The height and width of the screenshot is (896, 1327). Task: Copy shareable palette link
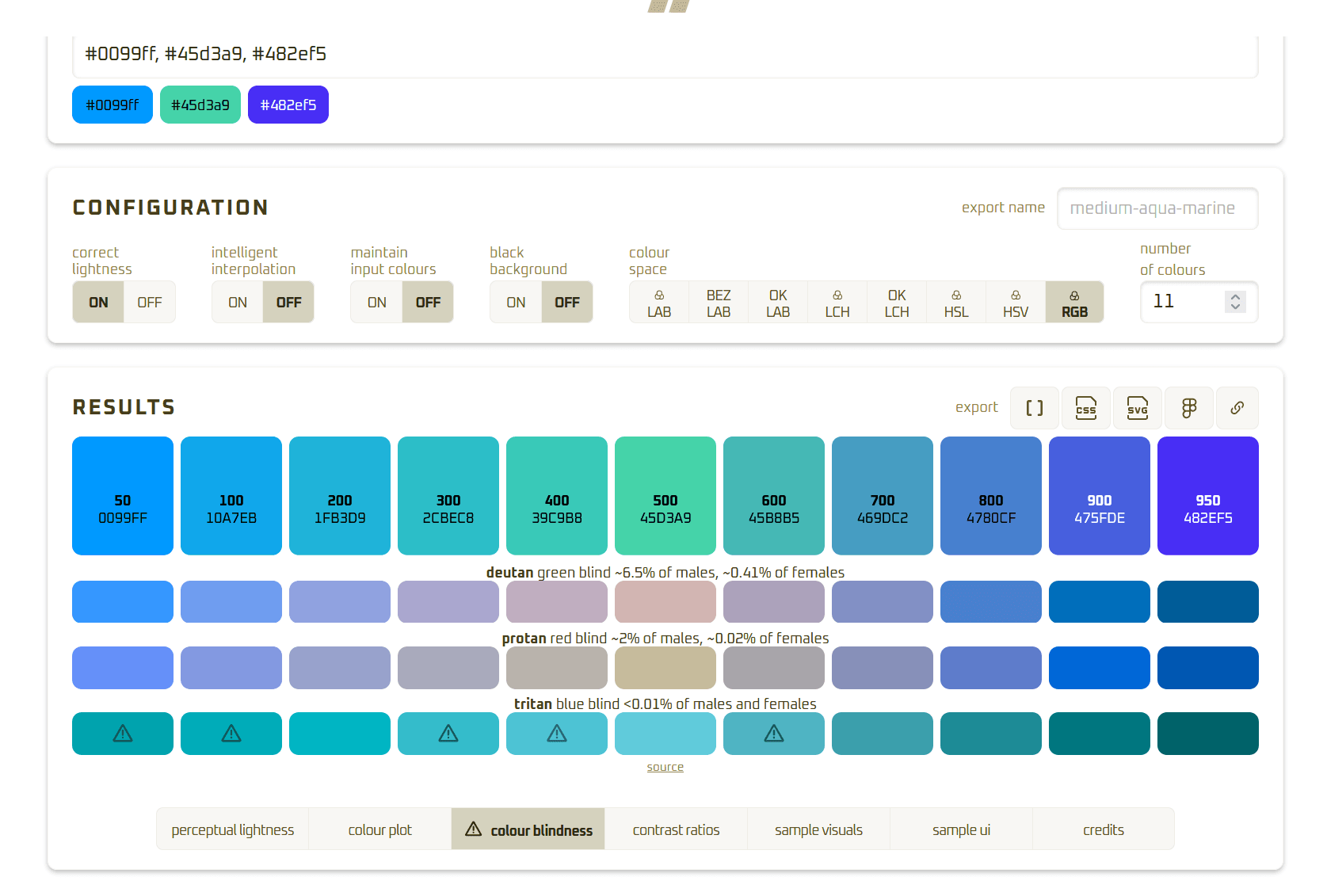click(1237, 408)
